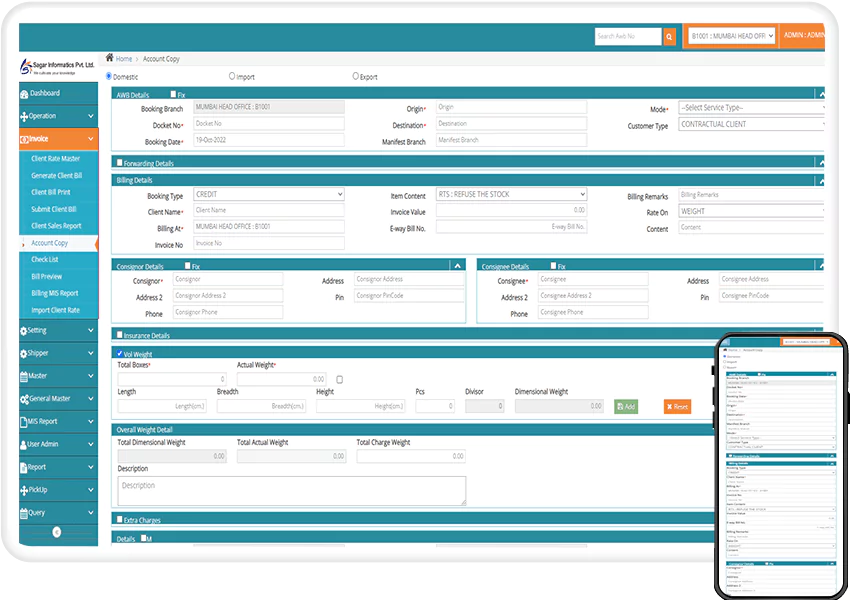Click the Shipper gear icon in sidebar
Screen dimensions: 850x600
(23, 353)
